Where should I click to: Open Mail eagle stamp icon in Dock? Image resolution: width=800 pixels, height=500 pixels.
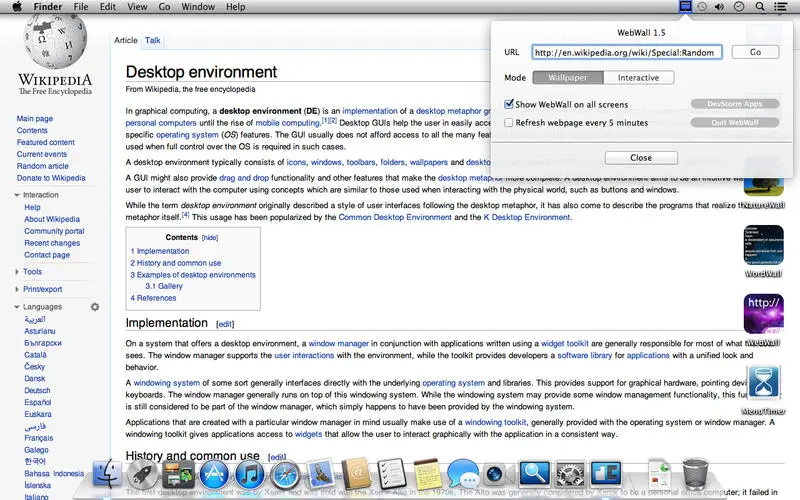320,474
